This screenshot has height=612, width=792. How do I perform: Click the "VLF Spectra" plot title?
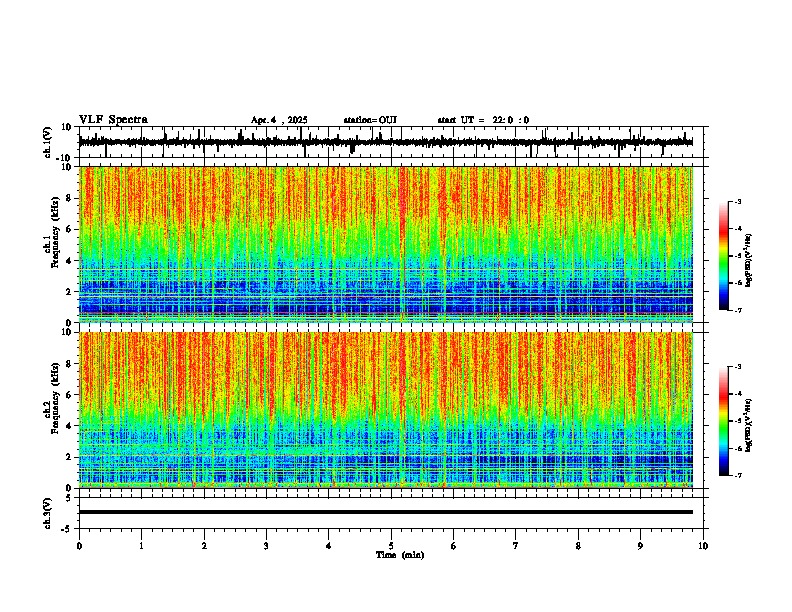pos(113,120)
